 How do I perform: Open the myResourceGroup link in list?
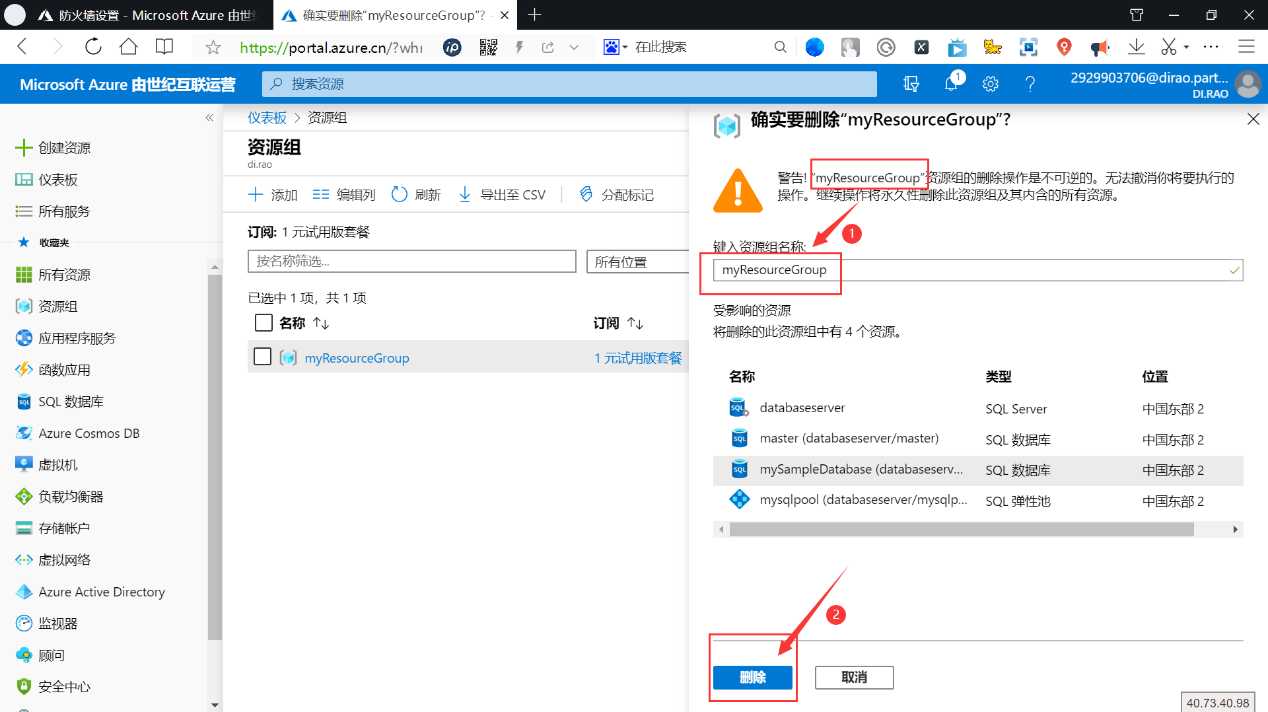point(357,358)
